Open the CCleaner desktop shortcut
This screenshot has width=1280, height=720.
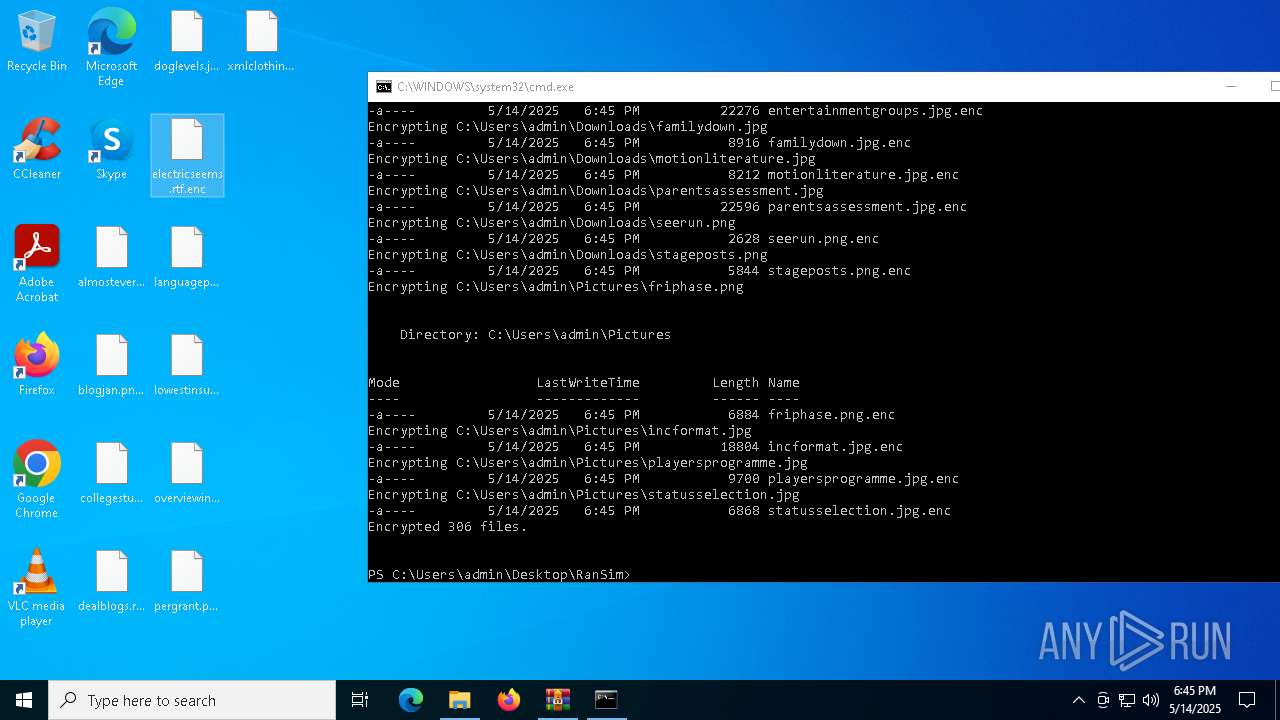[37, 150]
